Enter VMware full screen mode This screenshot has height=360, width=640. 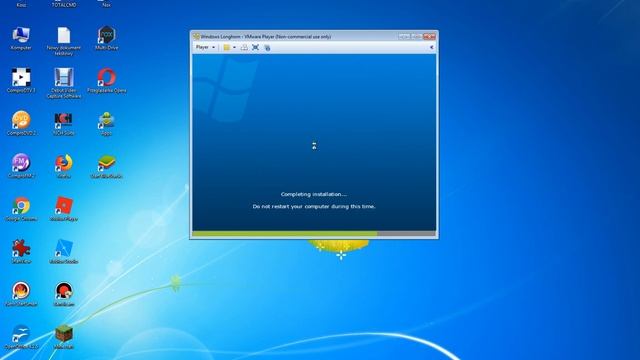(256, 47)
